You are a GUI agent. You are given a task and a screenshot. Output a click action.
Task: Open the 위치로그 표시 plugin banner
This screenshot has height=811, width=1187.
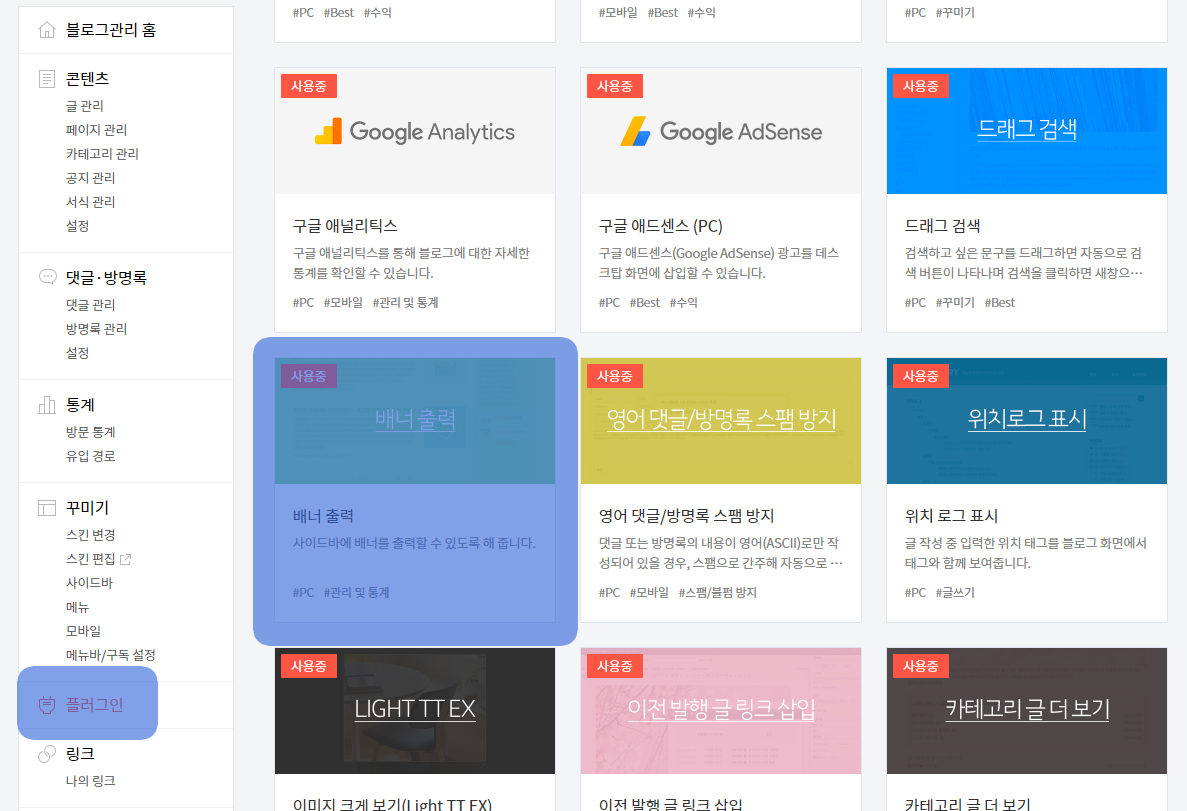tap(1027, 420)
